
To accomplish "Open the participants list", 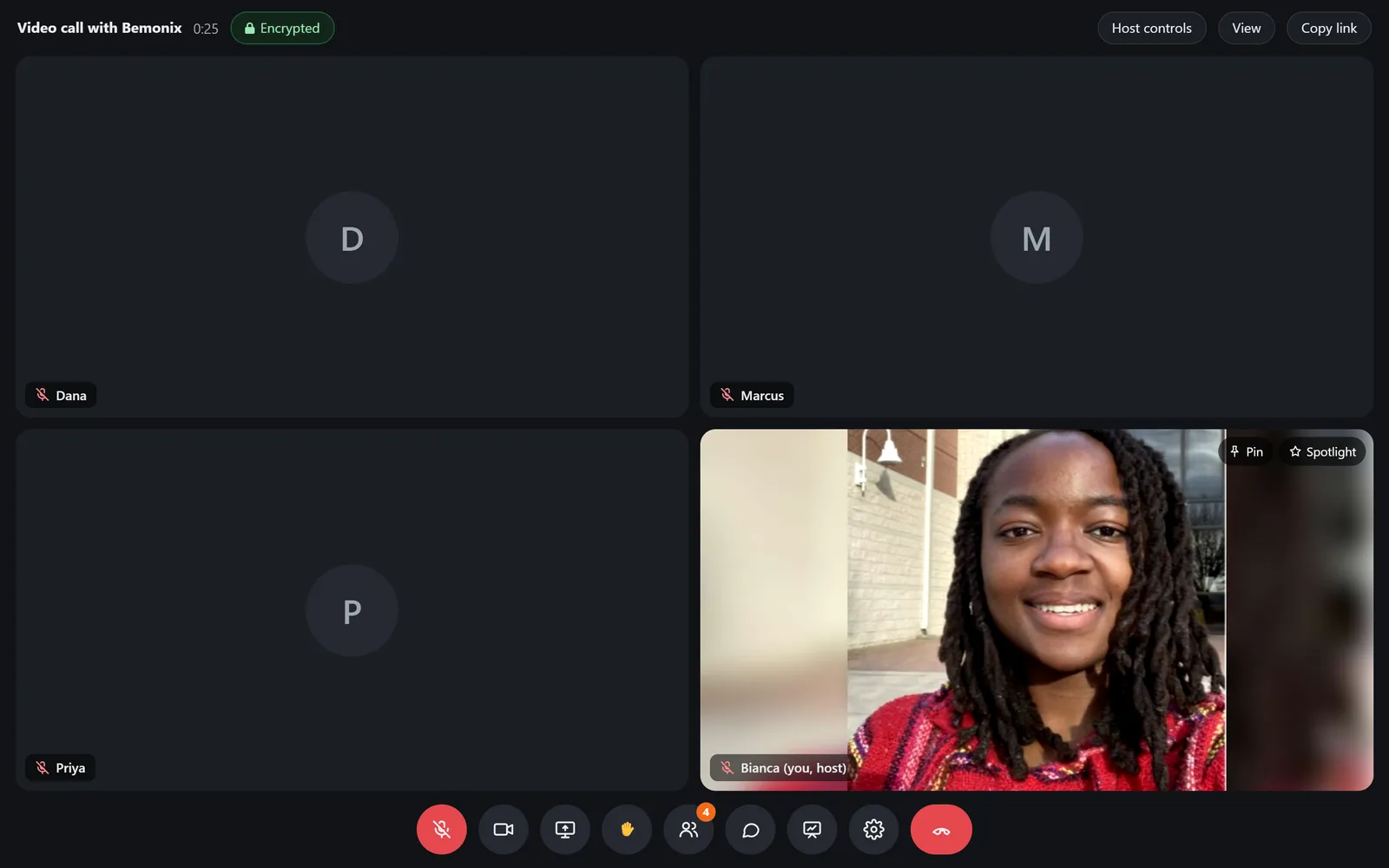I will [x=688, y=829].
